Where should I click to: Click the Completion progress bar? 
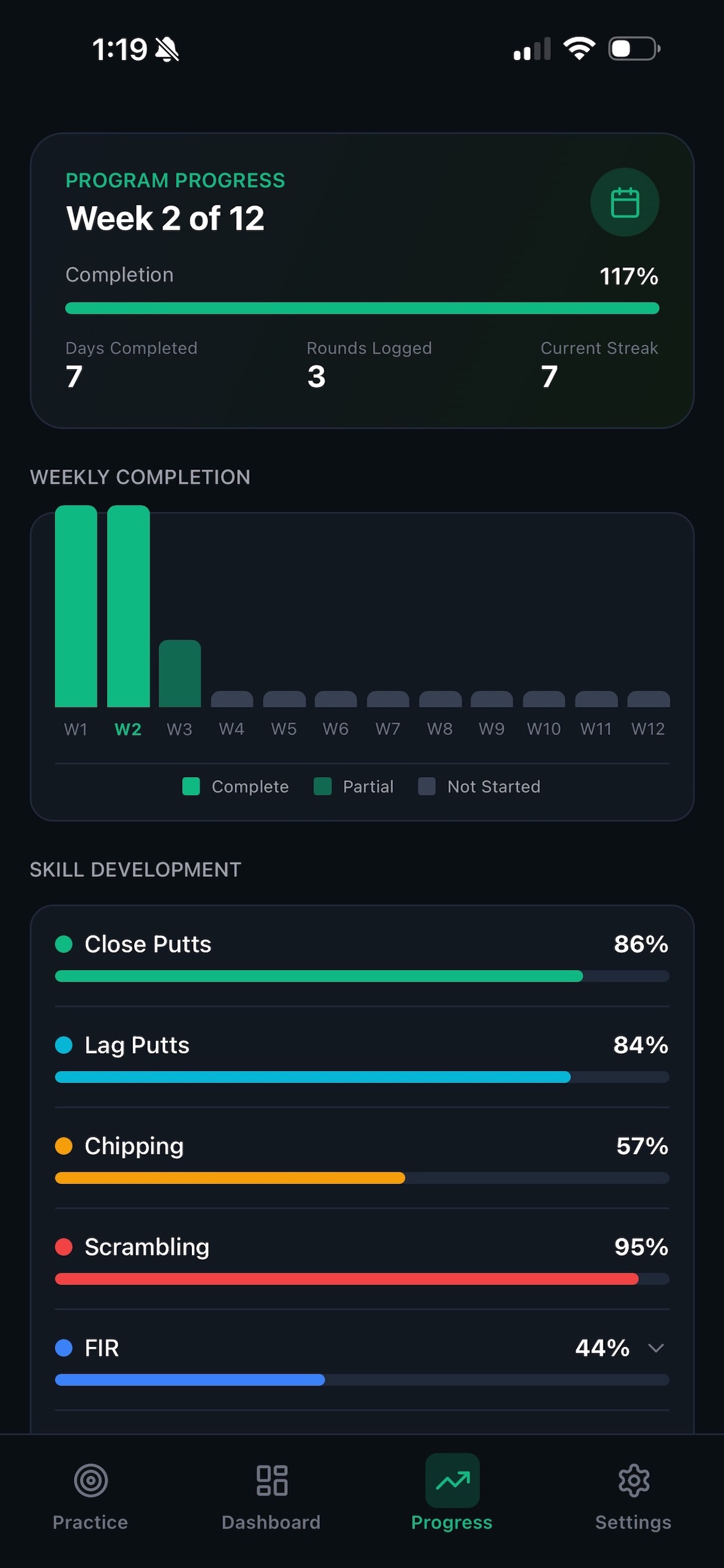[x=361, y=308]
